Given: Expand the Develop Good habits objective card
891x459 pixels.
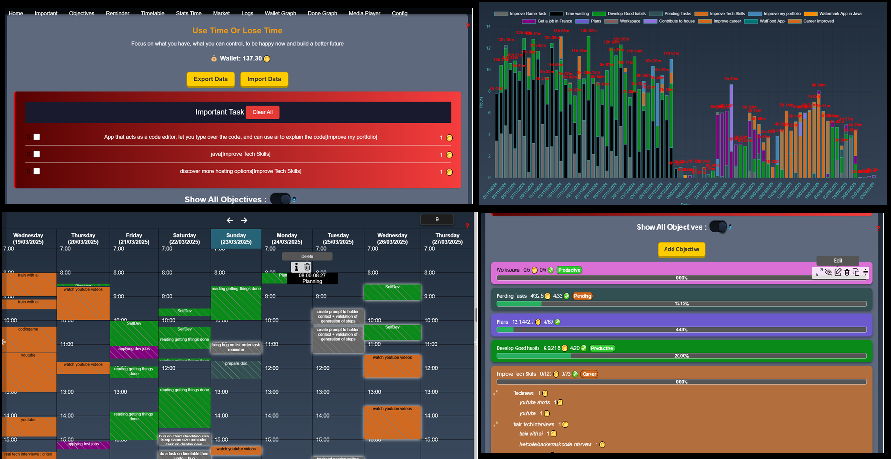Looking at the screenshot, I should (681, 351).
